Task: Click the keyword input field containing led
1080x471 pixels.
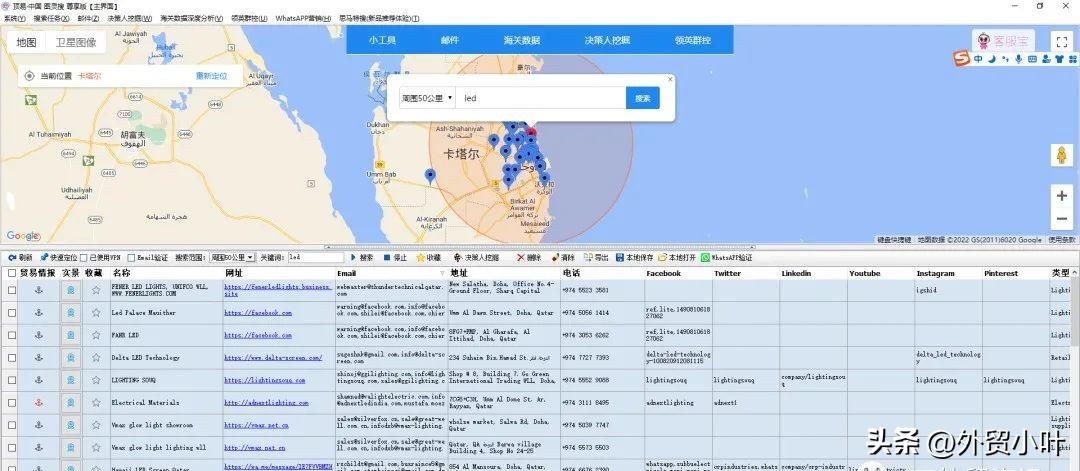Action: [x=314, y=258]
